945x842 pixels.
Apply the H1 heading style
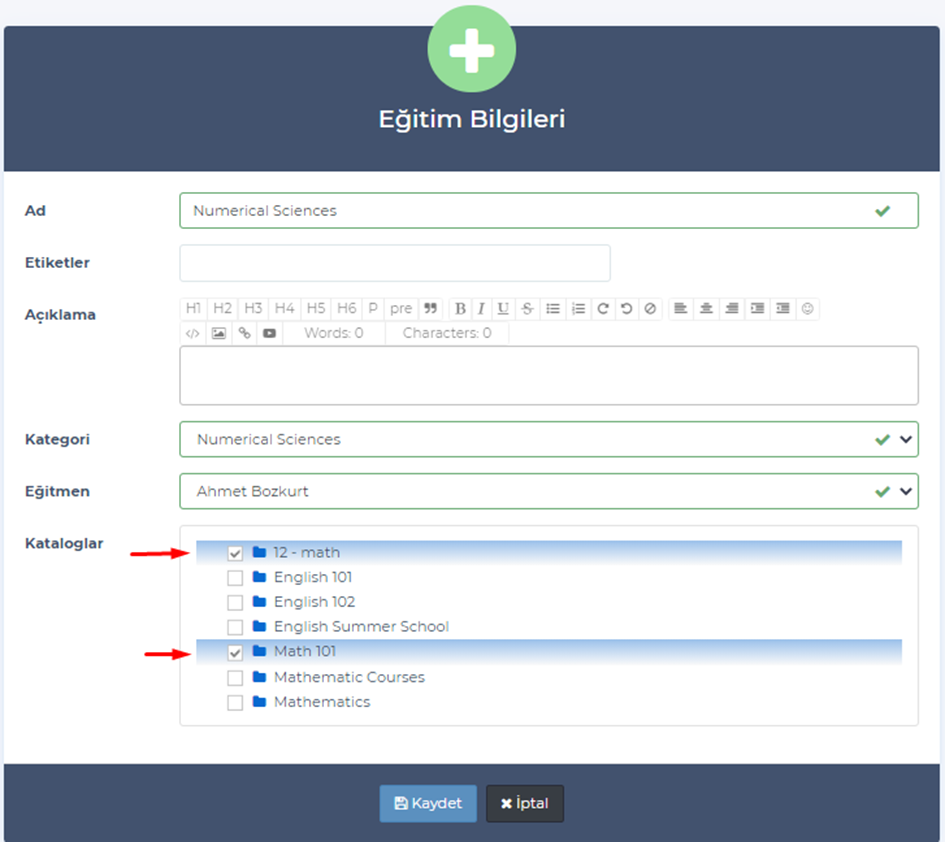tap(193, 309)
